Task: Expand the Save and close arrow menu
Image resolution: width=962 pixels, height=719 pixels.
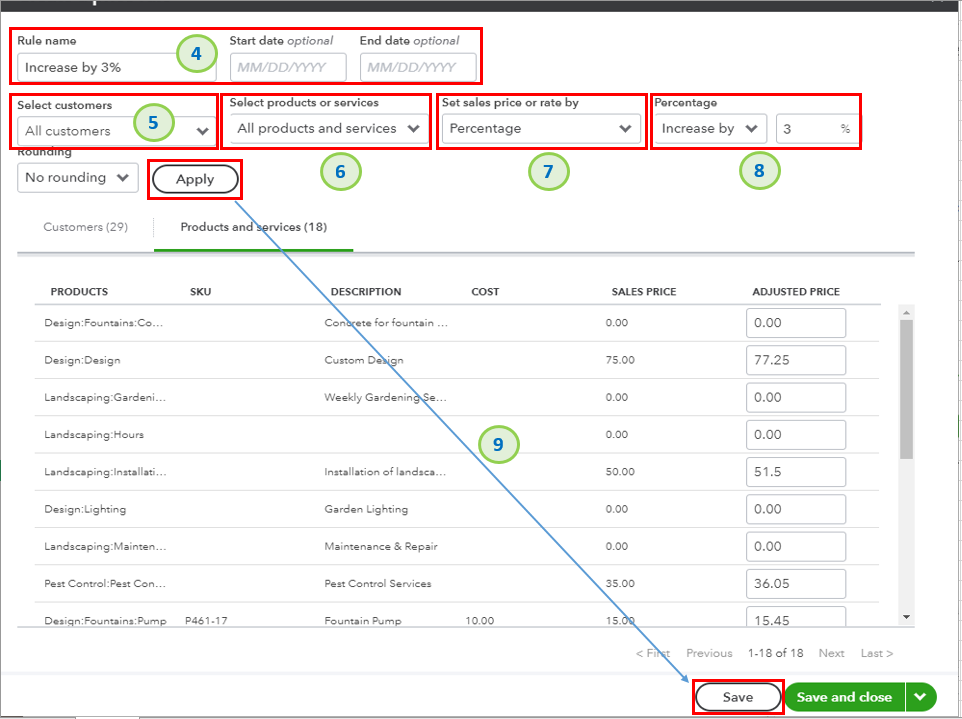Action: [x=920, y=697]
